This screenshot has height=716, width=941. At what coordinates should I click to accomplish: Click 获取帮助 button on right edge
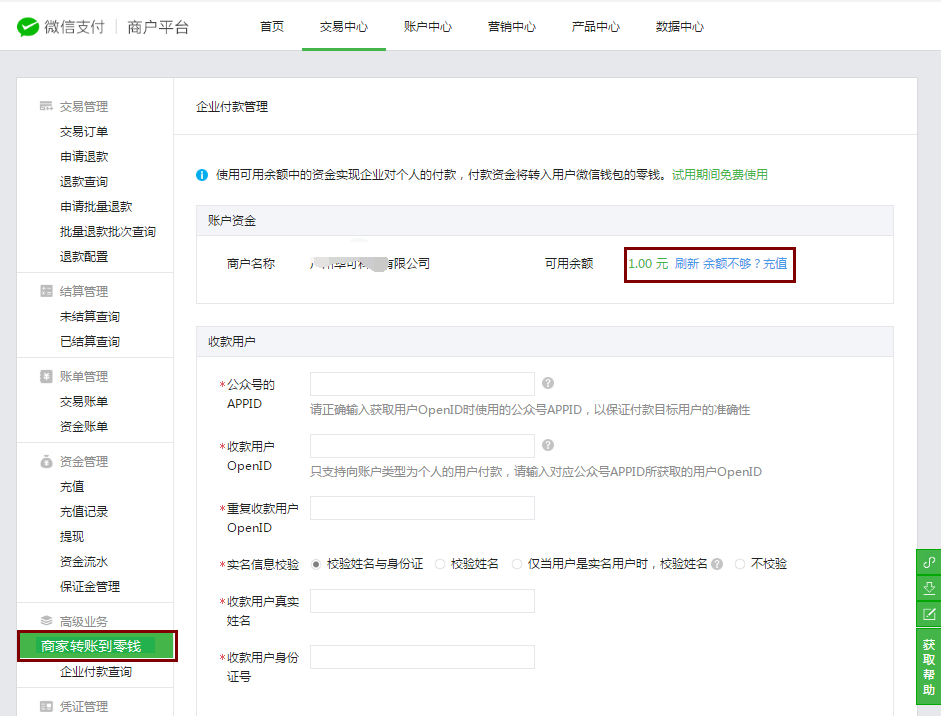[929, 666]
